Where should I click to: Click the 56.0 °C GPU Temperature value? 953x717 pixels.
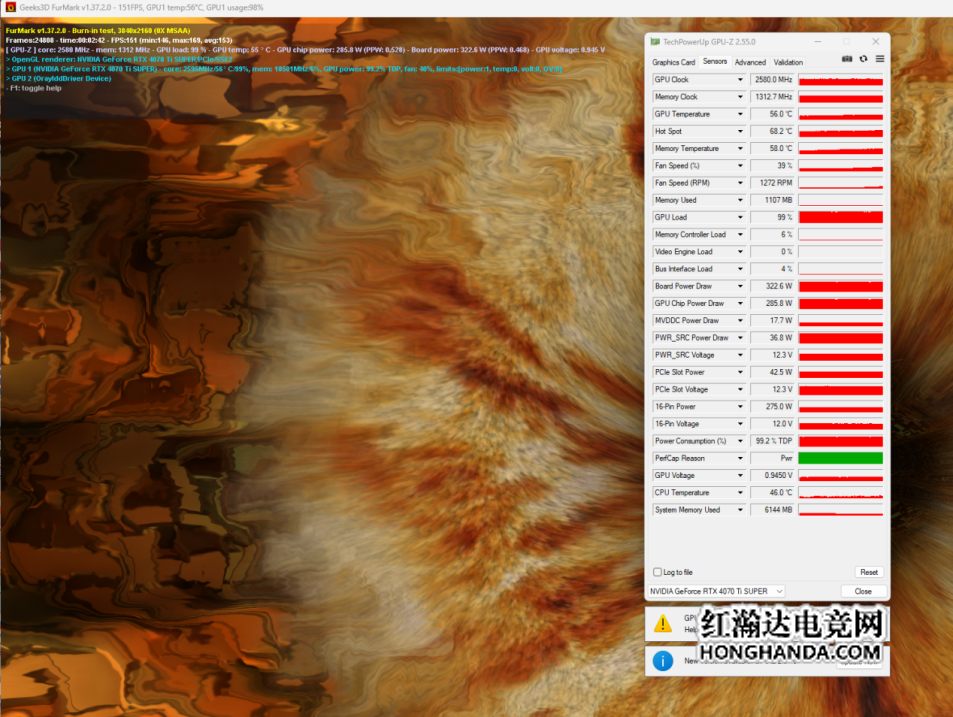[772, 114]
